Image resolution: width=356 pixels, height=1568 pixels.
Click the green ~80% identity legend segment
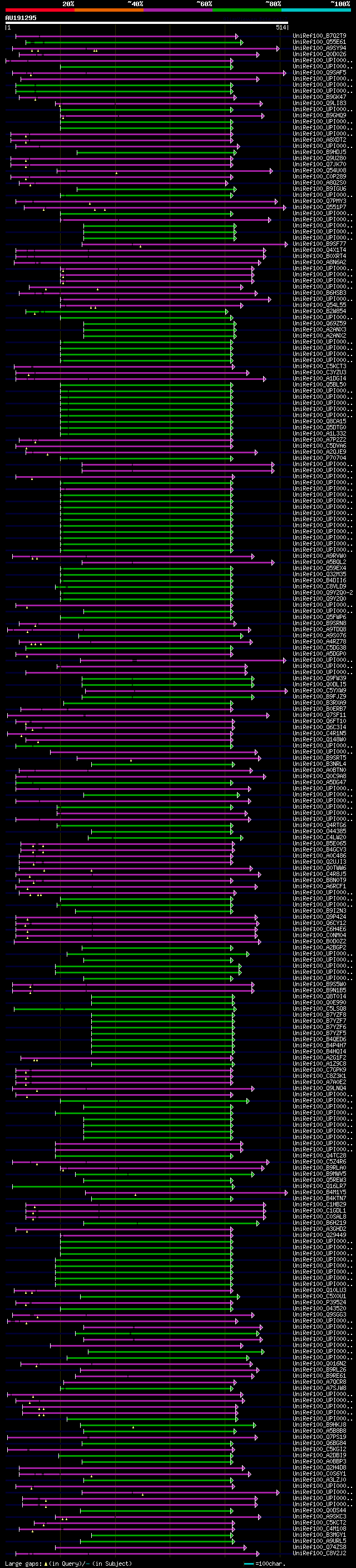click(247, 10)
